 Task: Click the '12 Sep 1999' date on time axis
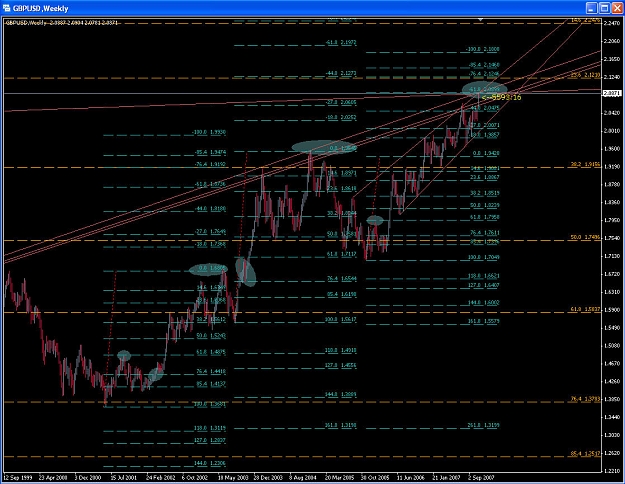18,477
